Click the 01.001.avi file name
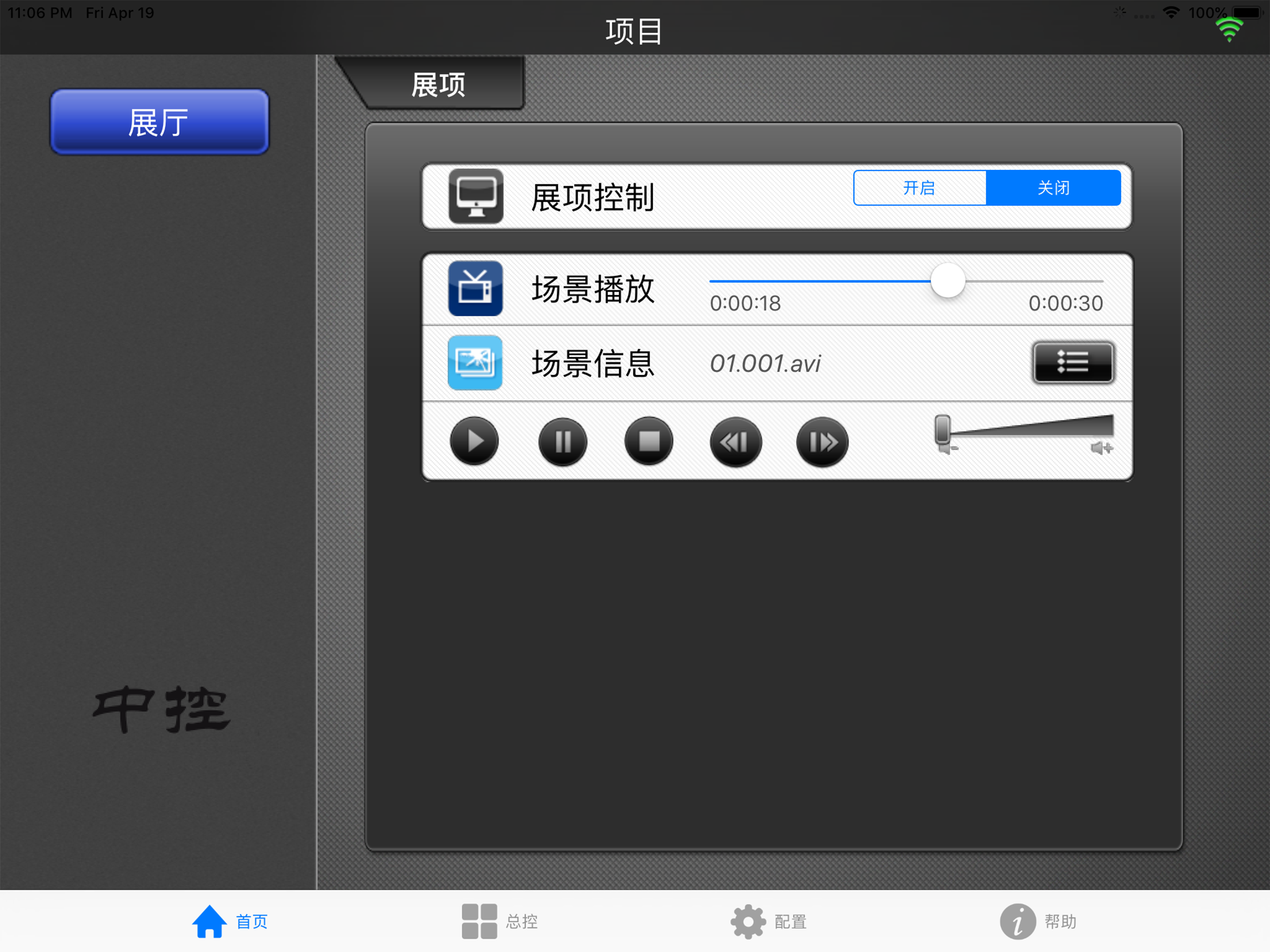This screenshot has height=952, width=1270. tap(765, 364)
